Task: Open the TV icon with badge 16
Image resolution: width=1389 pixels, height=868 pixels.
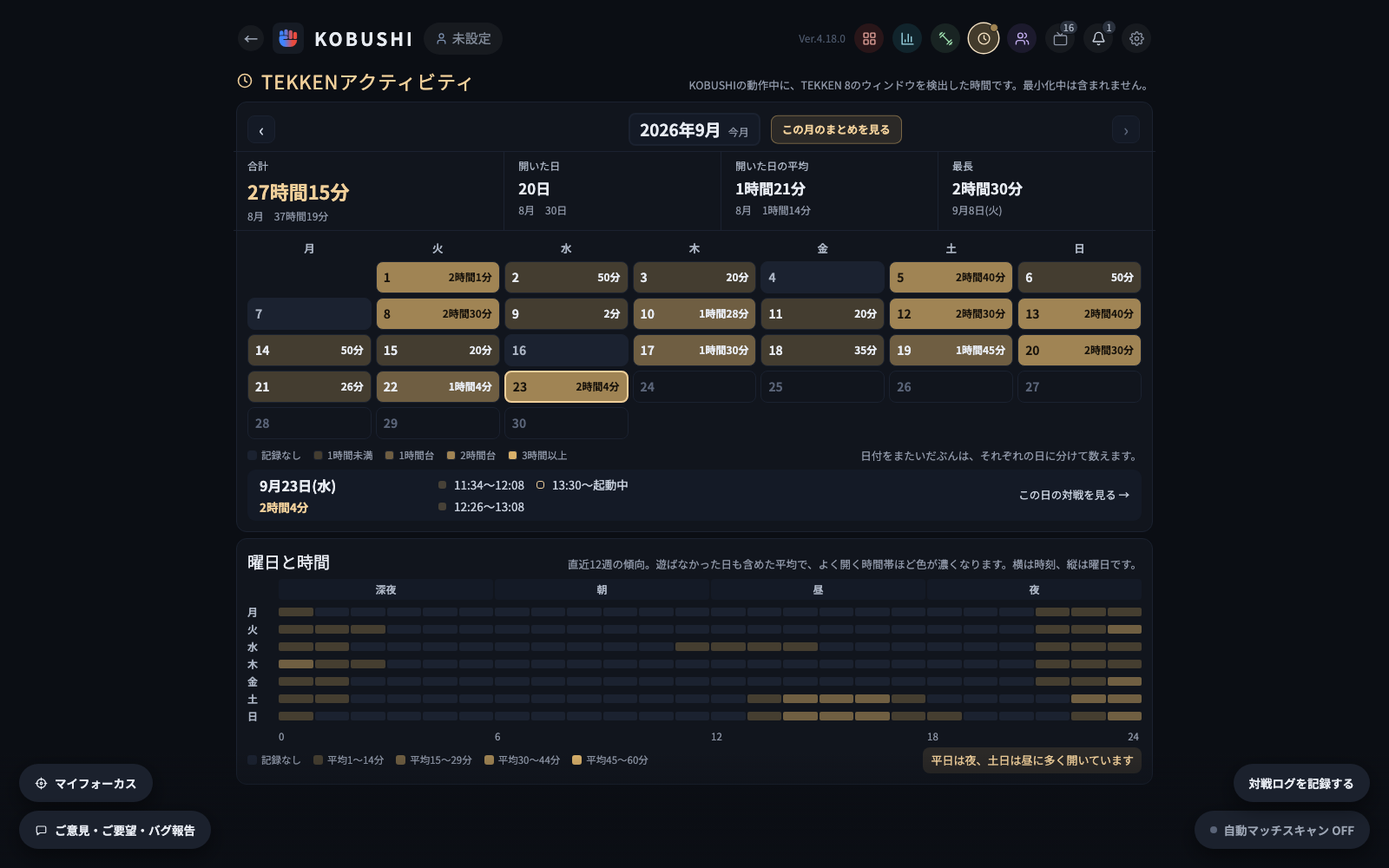Action: (1060, 38)
